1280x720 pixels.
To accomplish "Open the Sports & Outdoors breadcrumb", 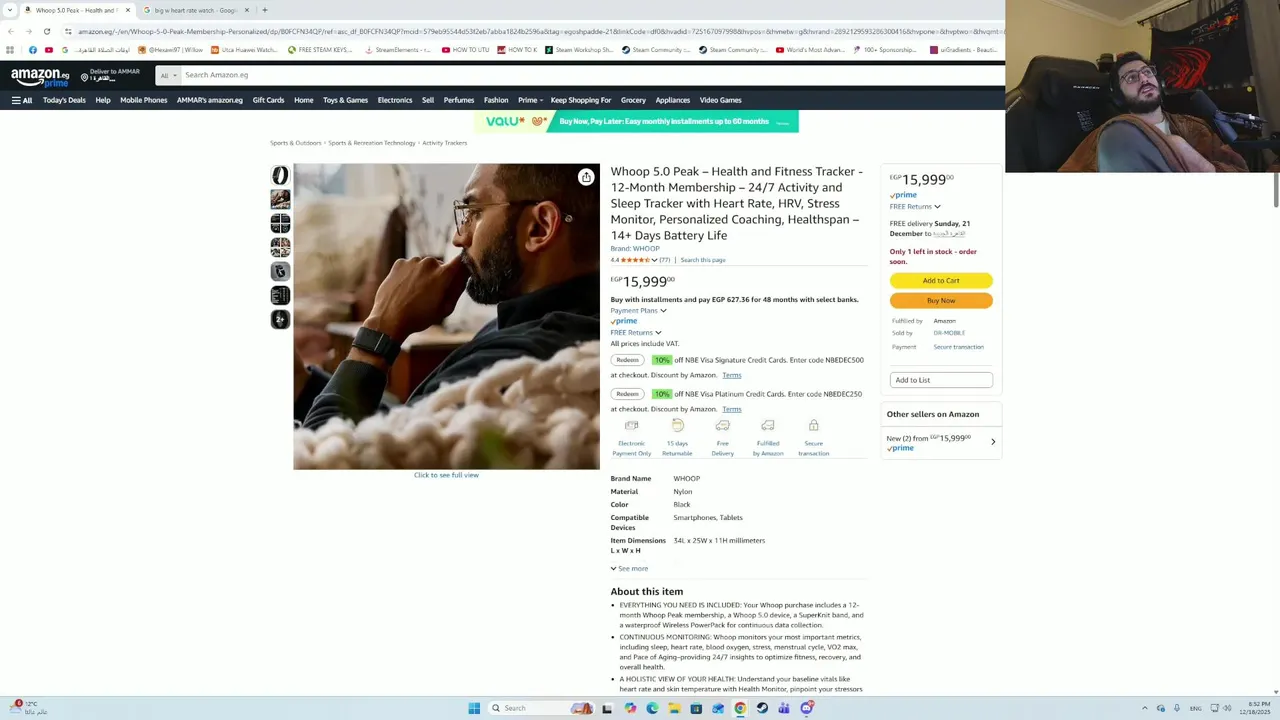I will pyautogui.click(x=296, y=143).
